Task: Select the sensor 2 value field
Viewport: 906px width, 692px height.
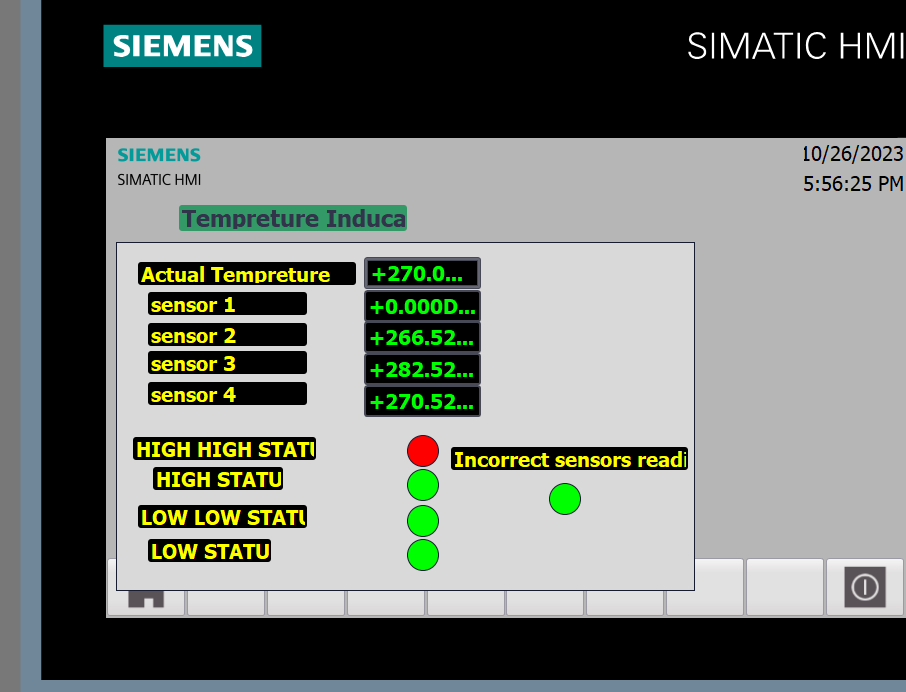Action: point(422,337)
